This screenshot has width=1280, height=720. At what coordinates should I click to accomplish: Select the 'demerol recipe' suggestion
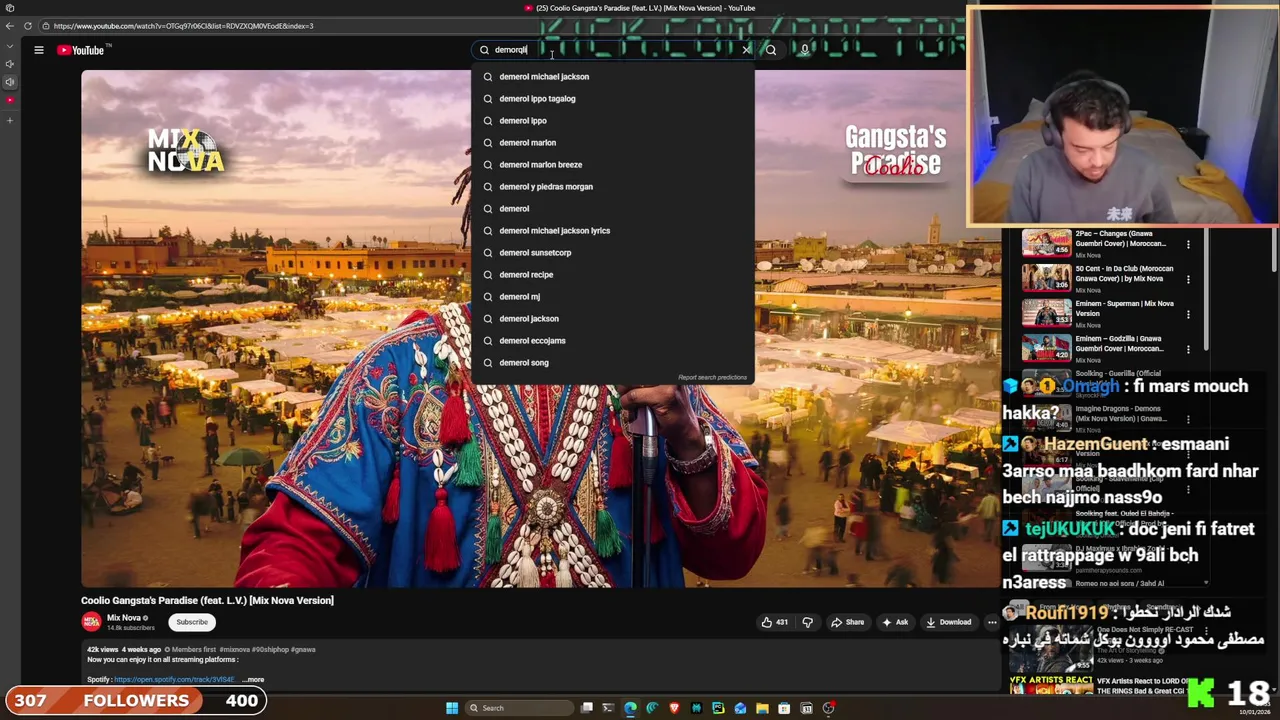coord(613,275)
